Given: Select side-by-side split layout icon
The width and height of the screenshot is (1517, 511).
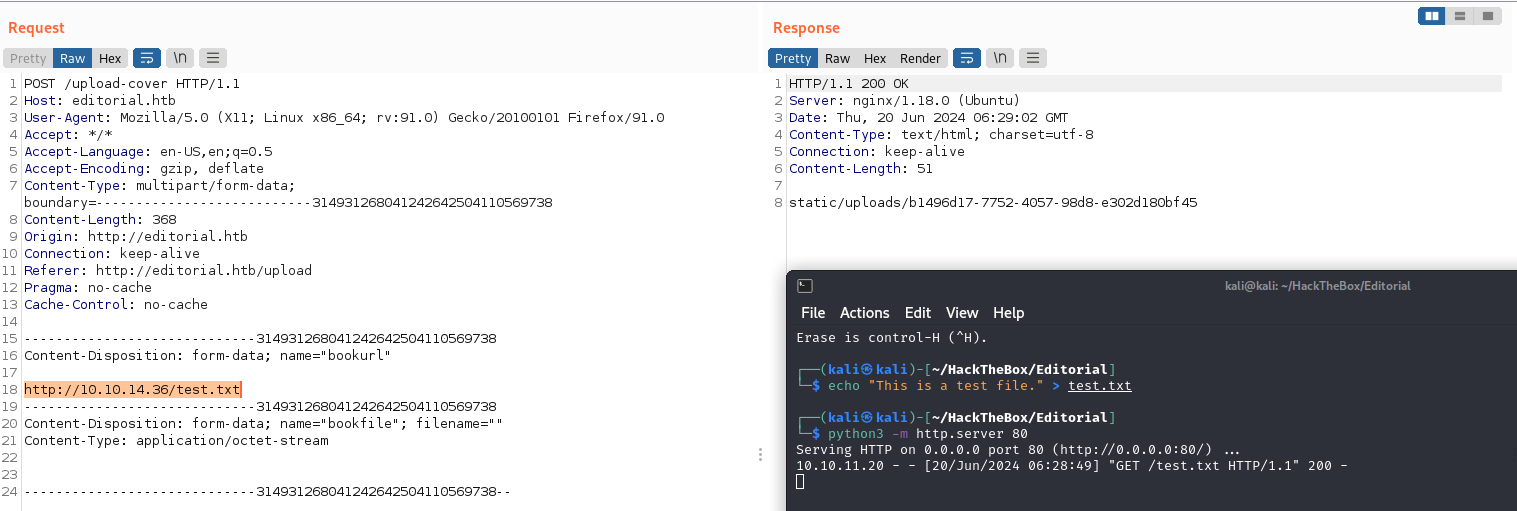Looking at the screenshot, I should tap(1432, 16).
